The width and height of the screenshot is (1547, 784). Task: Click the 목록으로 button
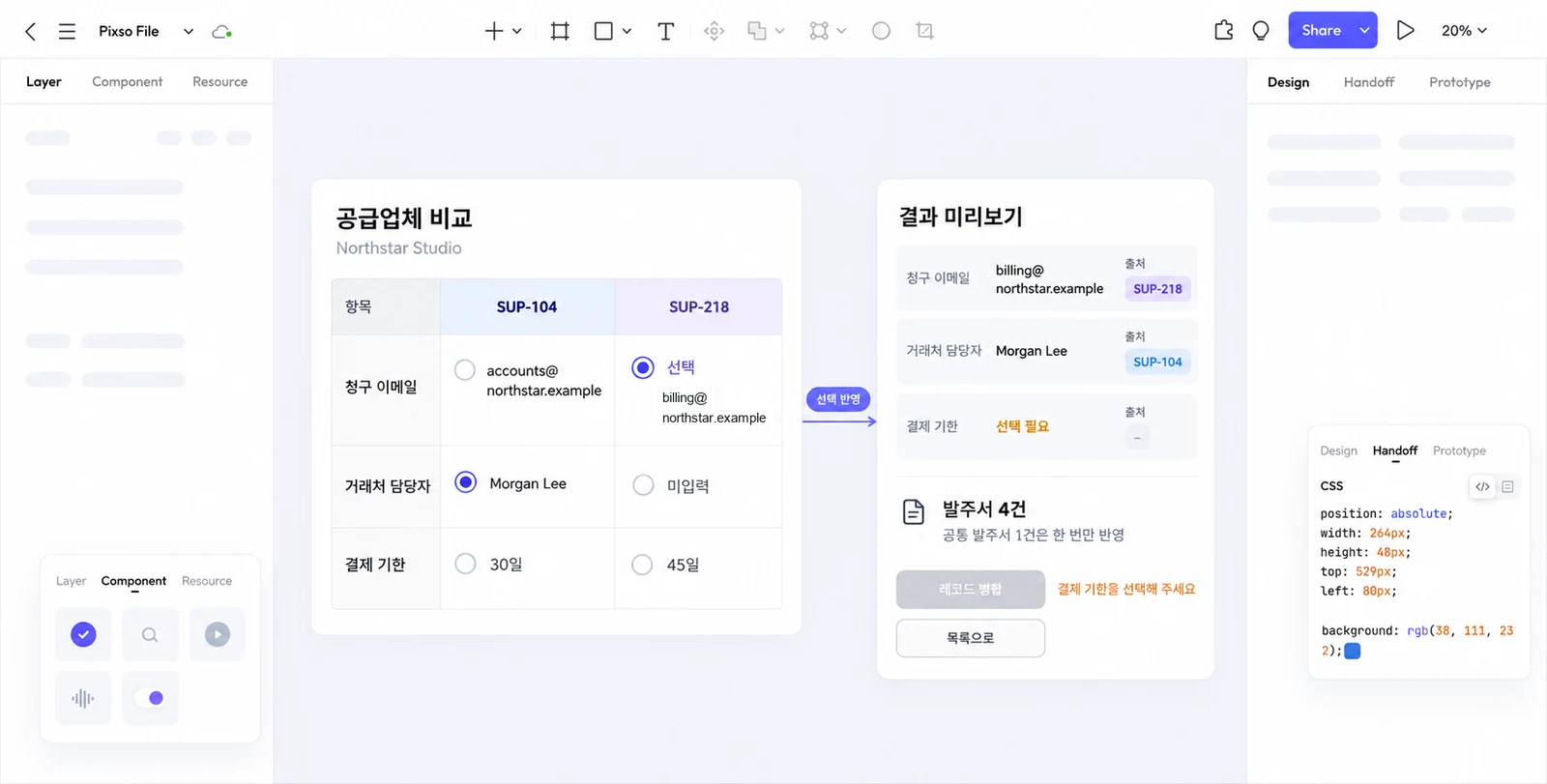(971, 638)
